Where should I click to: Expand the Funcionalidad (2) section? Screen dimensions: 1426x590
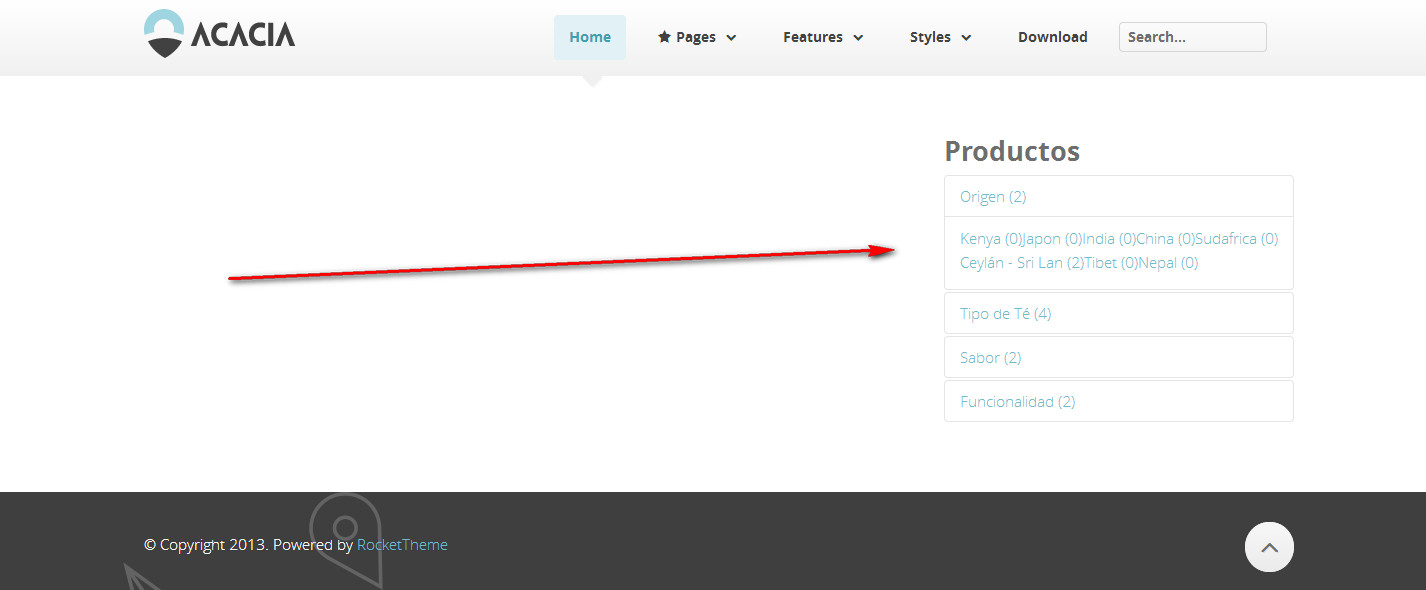[x=1119, y=401]
